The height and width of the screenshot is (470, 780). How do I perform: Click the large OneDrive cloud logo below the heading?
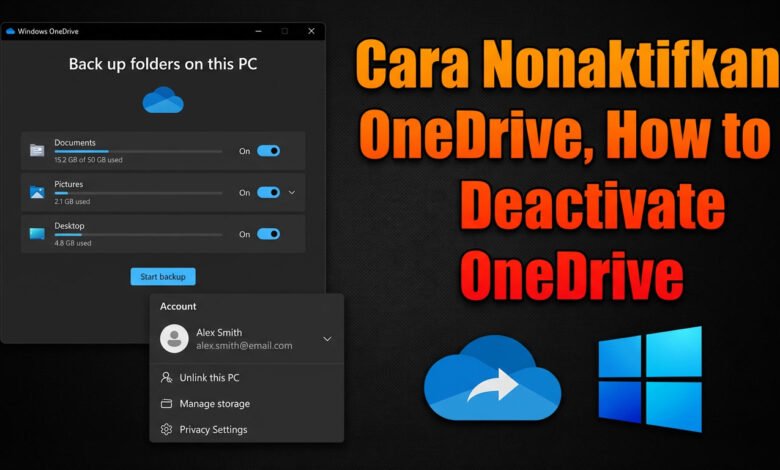pos(163,100)
